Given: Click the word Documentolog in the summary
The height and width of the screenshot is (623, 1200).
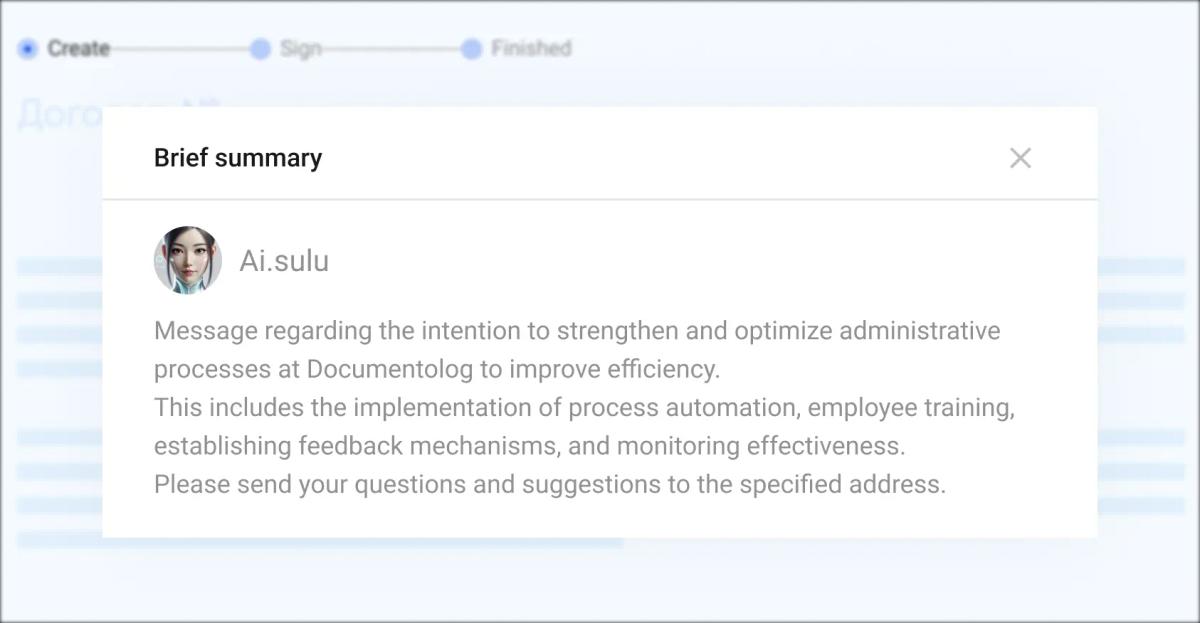Looking at the screenshot, I should point(390,369).
